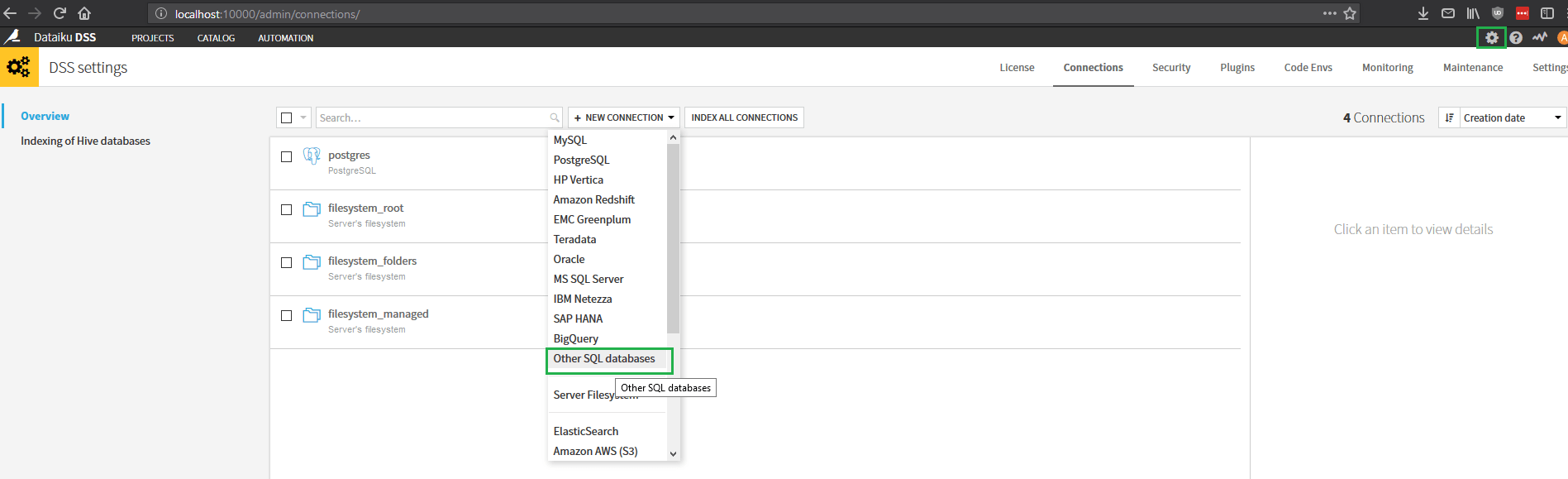Switch to the Plugins tab

pyautogui.click(x=1237, y=67)
